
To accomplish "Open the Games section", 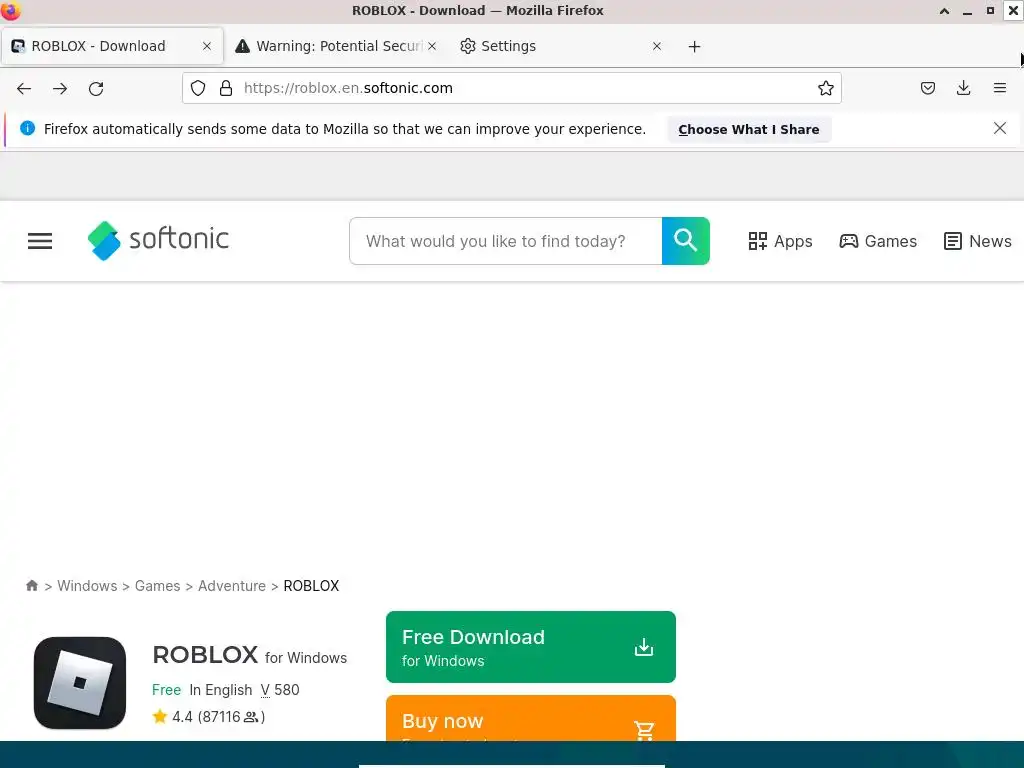I will pyautogui.click(x=878, y=241).
